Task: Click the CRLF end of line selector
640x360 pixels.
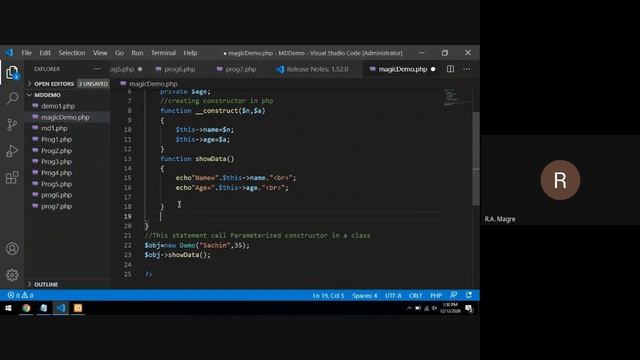Action: tap(416, 295)
